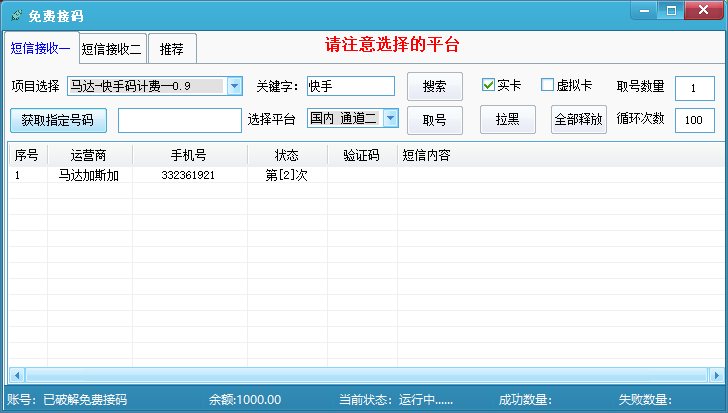Enable the 虚拟卡 checkbox
The height and width of the screenshot is (413, 728).
[x=548, y=85]
